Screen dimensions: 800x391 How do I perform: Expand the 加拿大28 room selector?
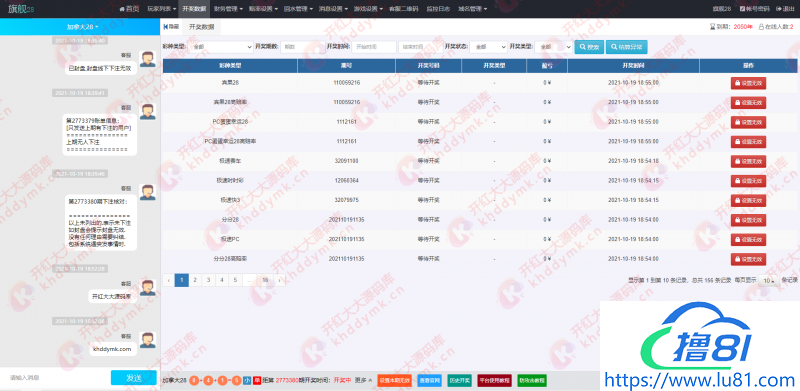coord(82,27)
